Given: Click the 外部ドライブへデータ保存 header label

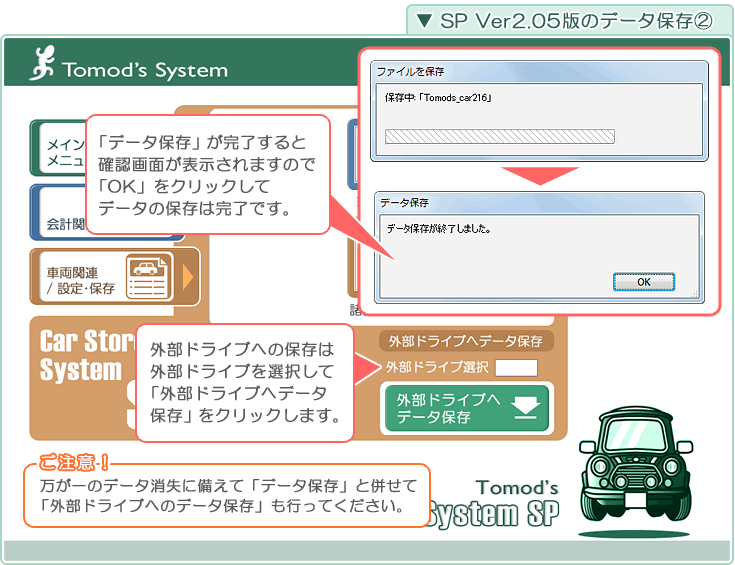Looking at the screenshot, I should (x=466, y=341).
